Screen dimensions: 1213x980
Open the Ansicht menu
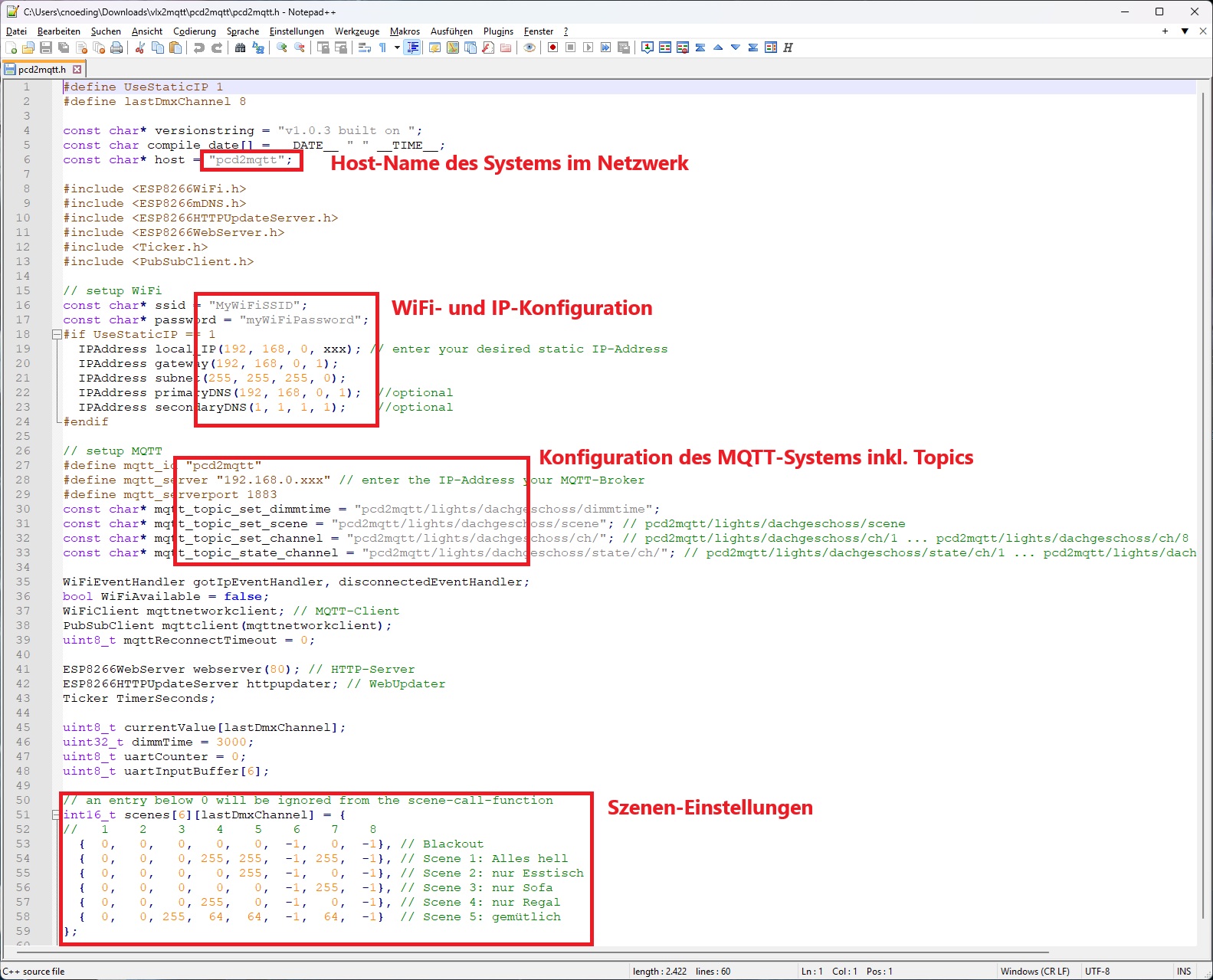(147, 31)
